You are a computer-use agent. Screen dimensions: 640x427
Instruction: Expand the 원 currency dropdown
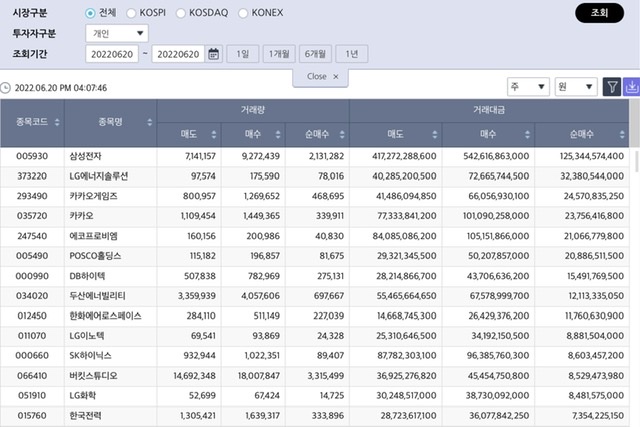(x=577, y=87)
